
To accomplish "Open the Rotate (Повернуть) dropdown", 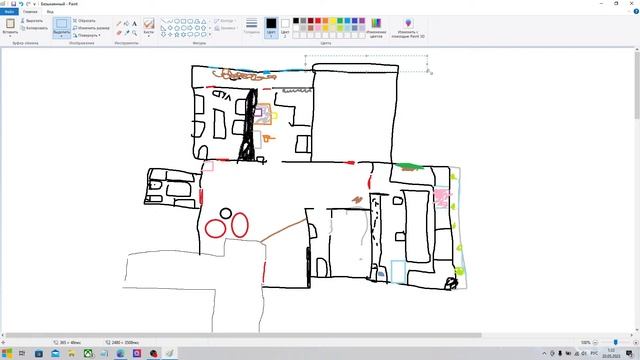I will (x=87, y=36).
